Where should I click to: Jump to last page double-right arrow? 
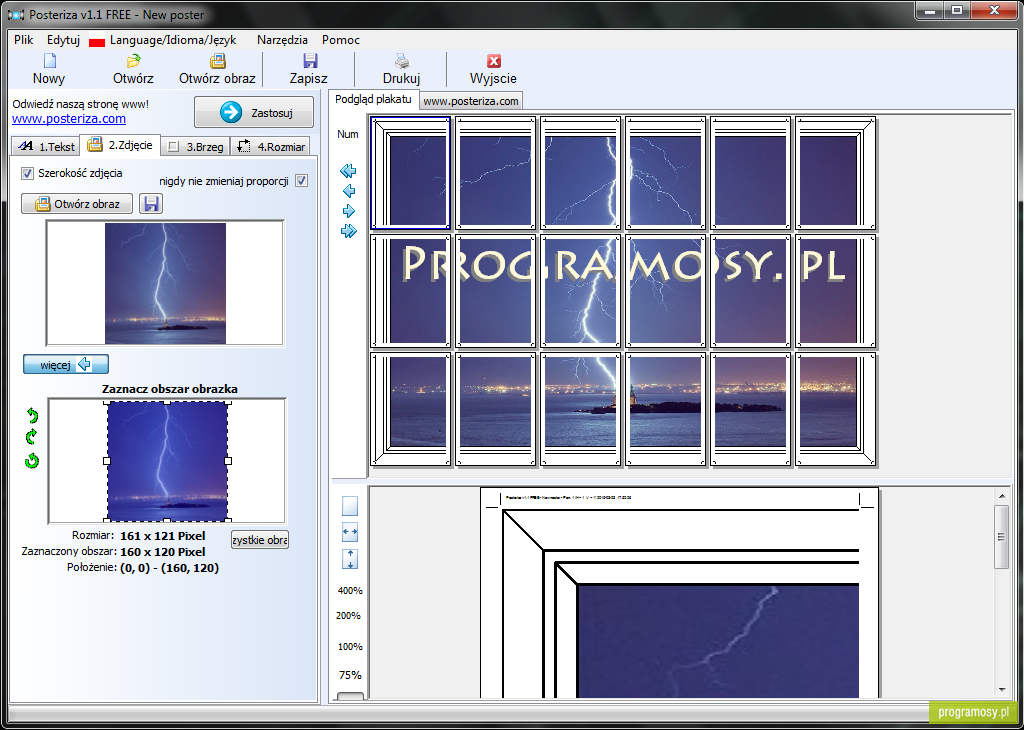click(x=349, y=230)
